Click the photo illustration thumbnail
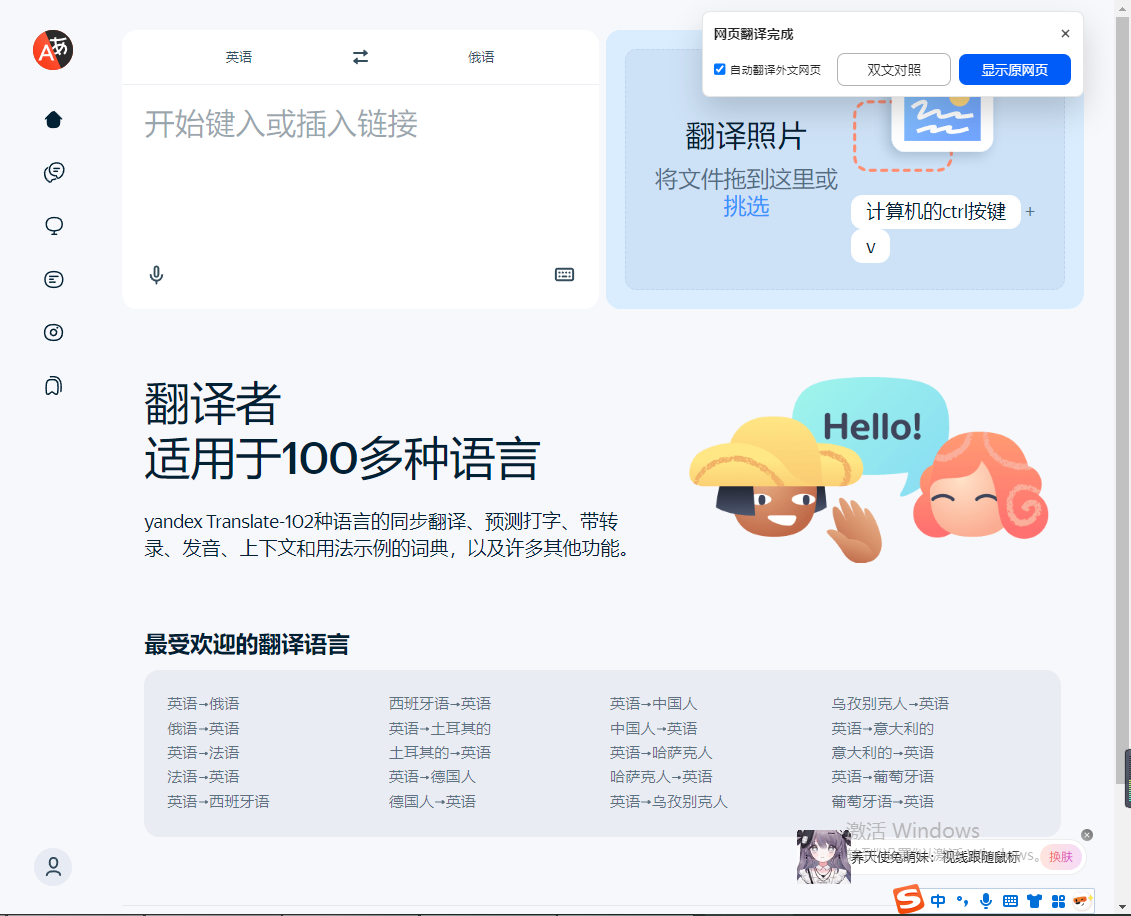This screenshot has width=1131, height=916. [x=942, y=123]
